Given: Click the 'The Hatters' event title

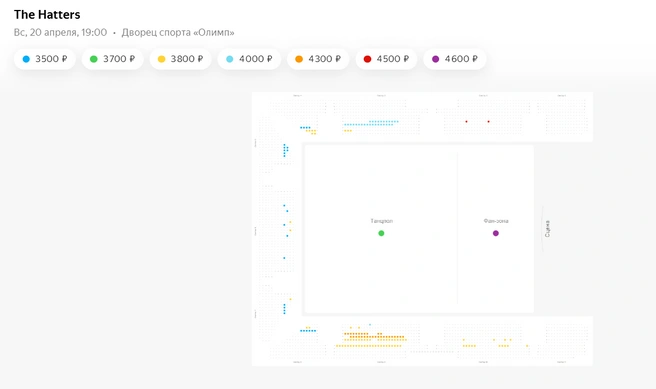Looking at the screenshot, I should 47,15.
